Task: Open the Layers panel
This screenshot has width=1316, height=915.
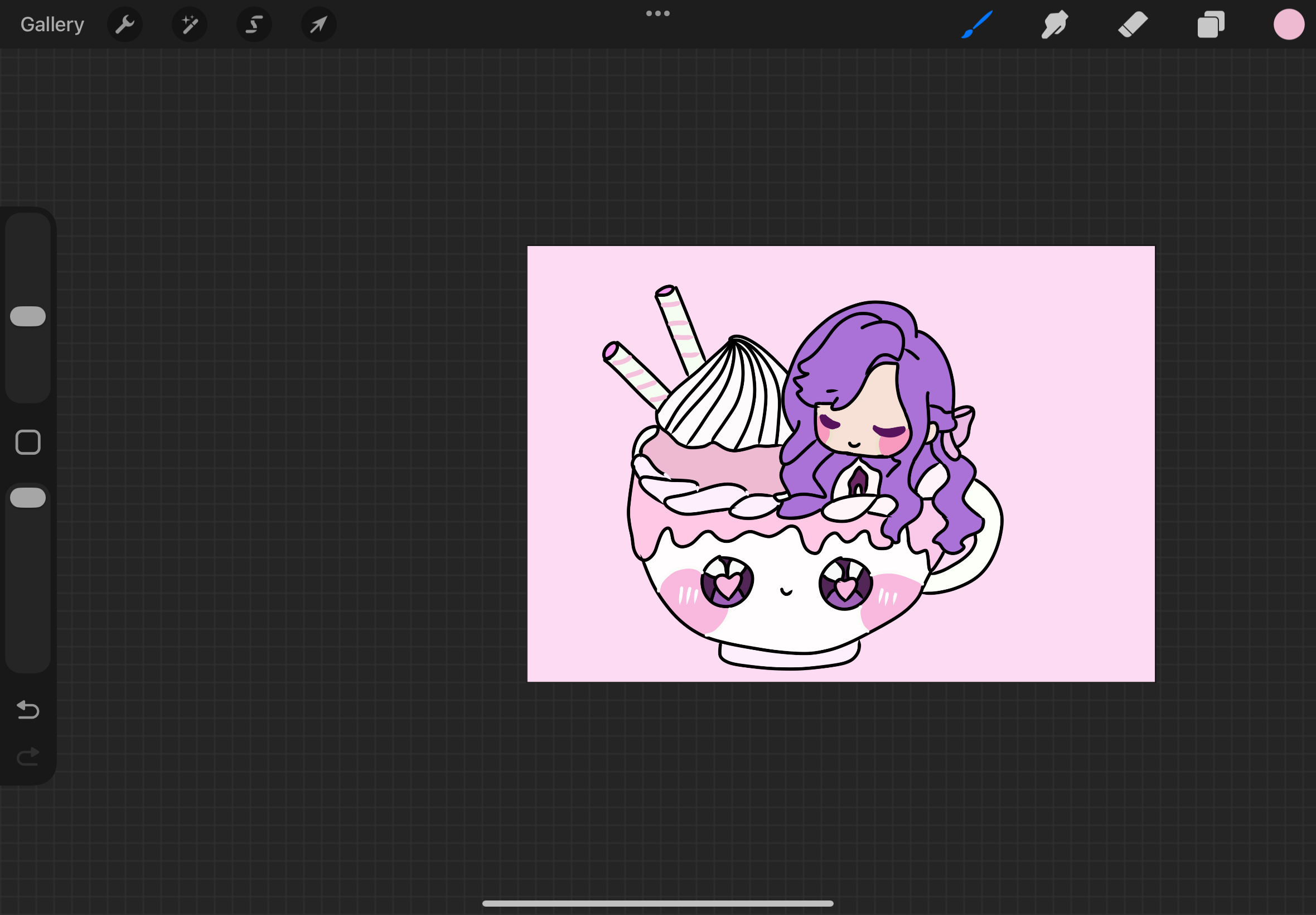Action: click(x=1211, y=25)
